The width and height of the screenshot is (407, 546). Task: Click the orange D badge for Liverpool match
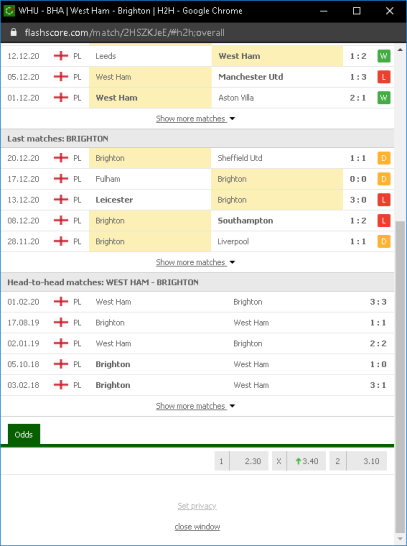(x=384, y=241)
